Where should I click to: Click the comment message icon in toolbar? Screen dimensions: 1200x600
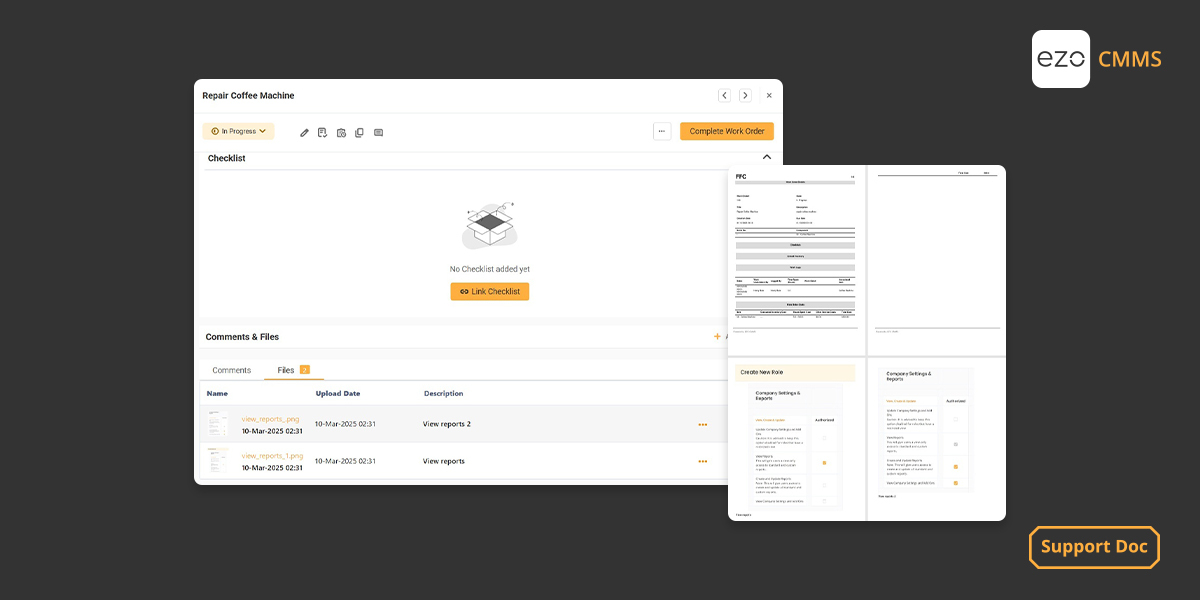[378, 132]
